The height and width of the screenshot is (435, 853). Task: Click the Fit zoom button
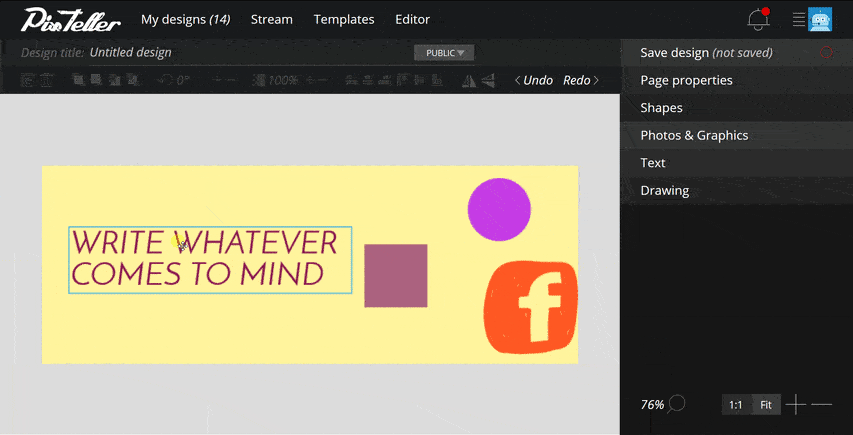(766, 405)
